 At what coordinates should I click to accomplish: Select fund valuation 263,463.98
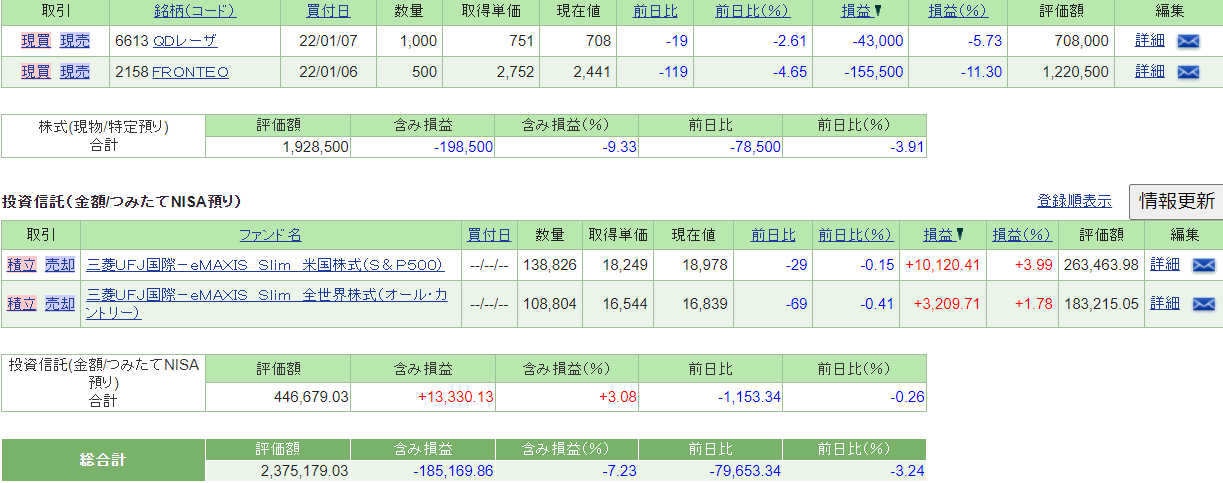click(x=1101, y=265)
